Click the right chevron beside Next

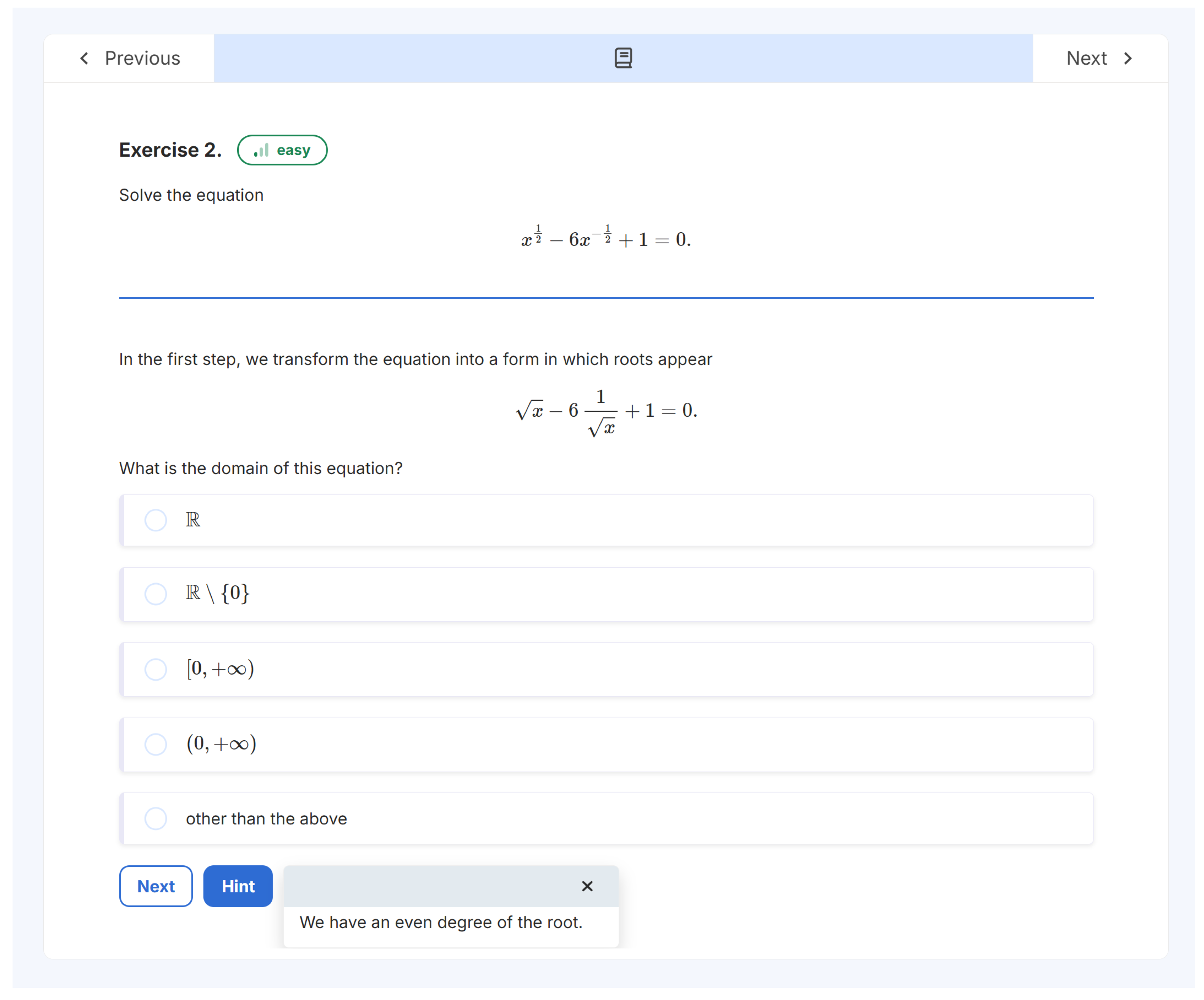pos(1128,58)
